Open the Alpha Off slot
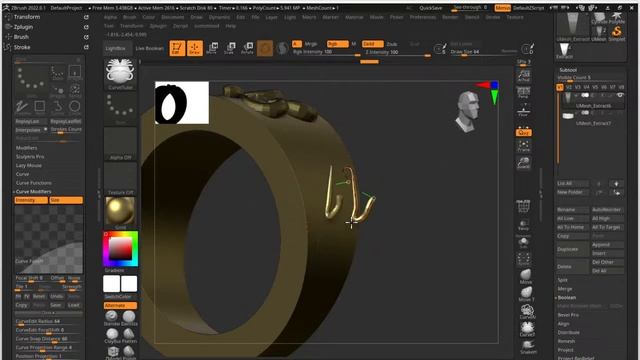 [x=120, y=144]
